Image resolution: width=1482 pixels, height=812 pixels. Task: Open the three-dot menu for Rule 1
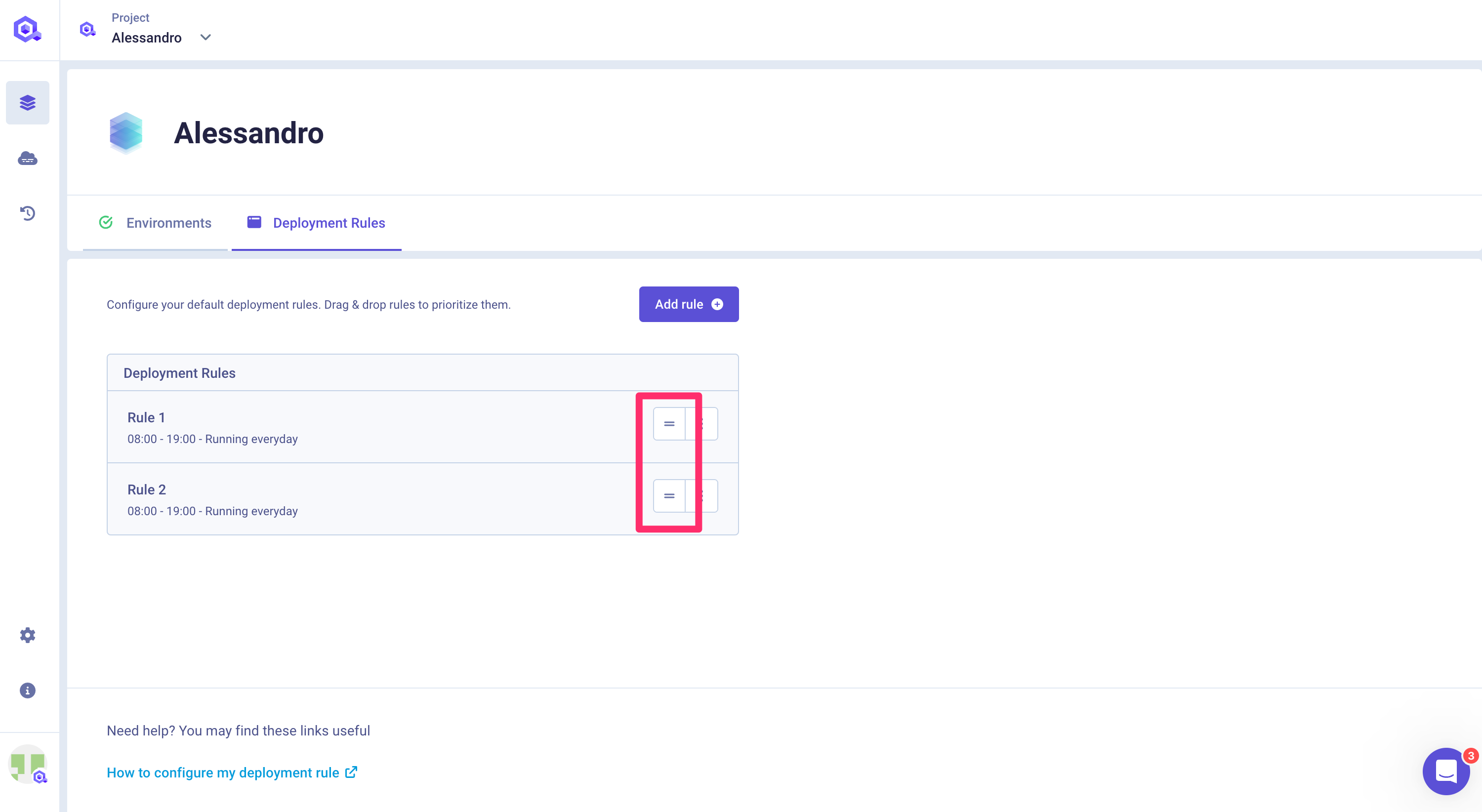point(702,424)
